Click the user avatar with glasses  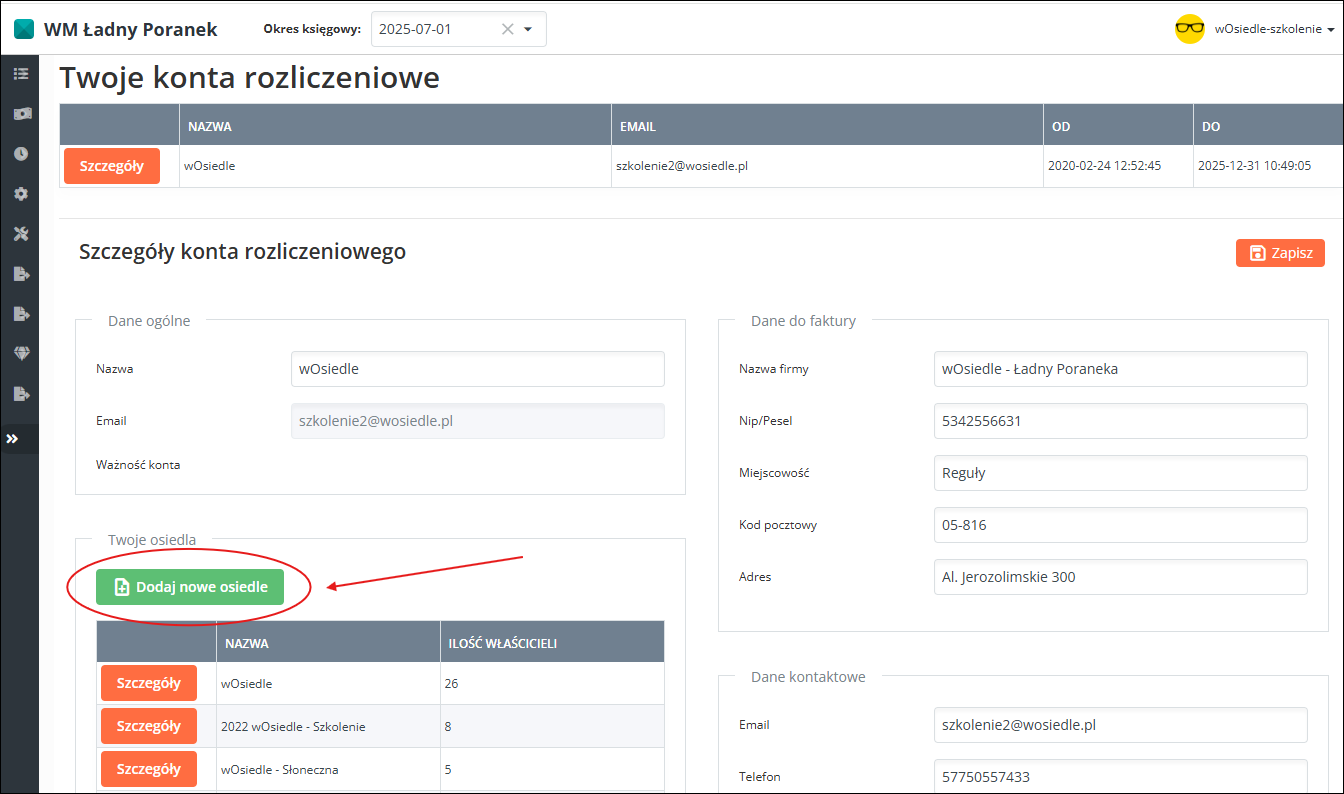(1189, 29)
